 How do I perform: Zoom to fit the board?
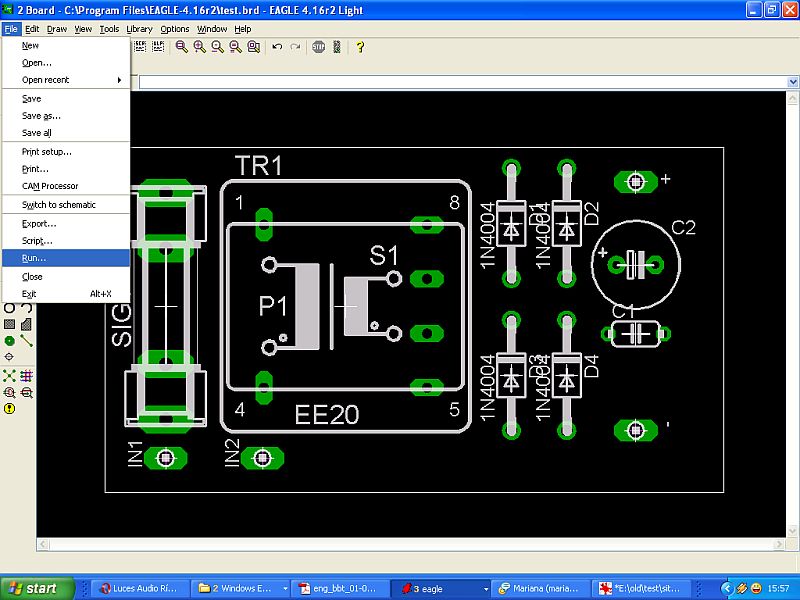181,47
